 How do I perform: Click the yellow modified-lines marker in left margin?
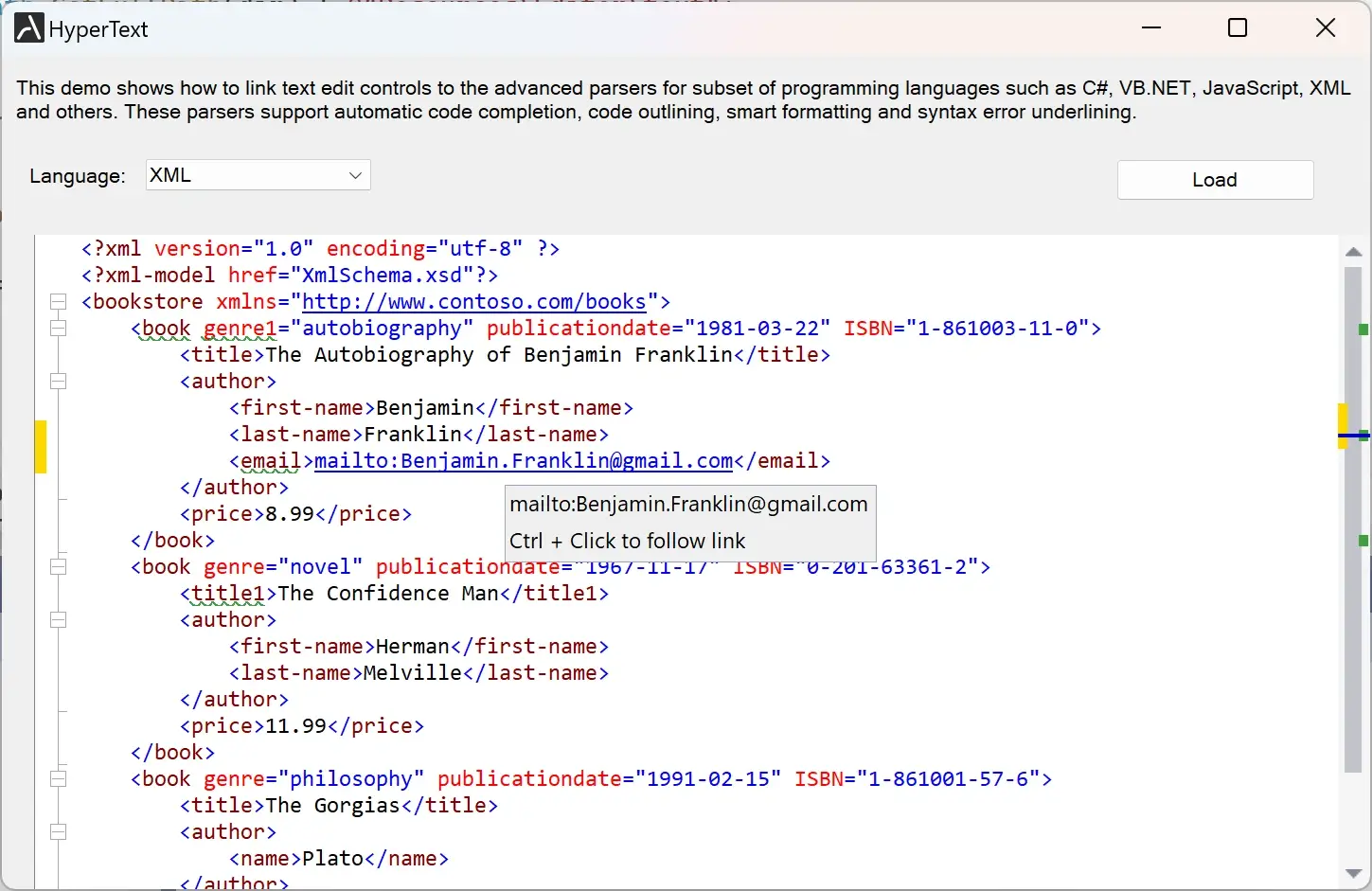(x=41, y=447)
